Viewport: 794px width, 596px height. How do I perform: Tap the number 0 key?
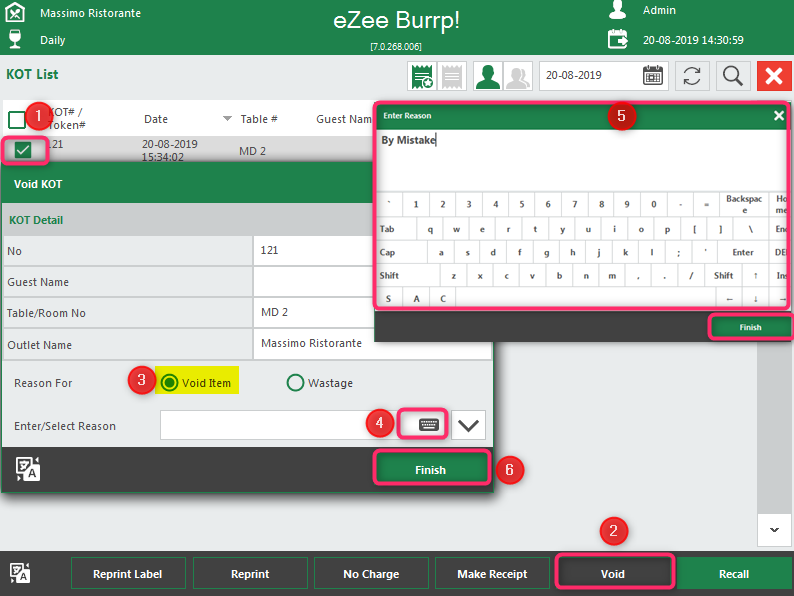coord(654,204)
